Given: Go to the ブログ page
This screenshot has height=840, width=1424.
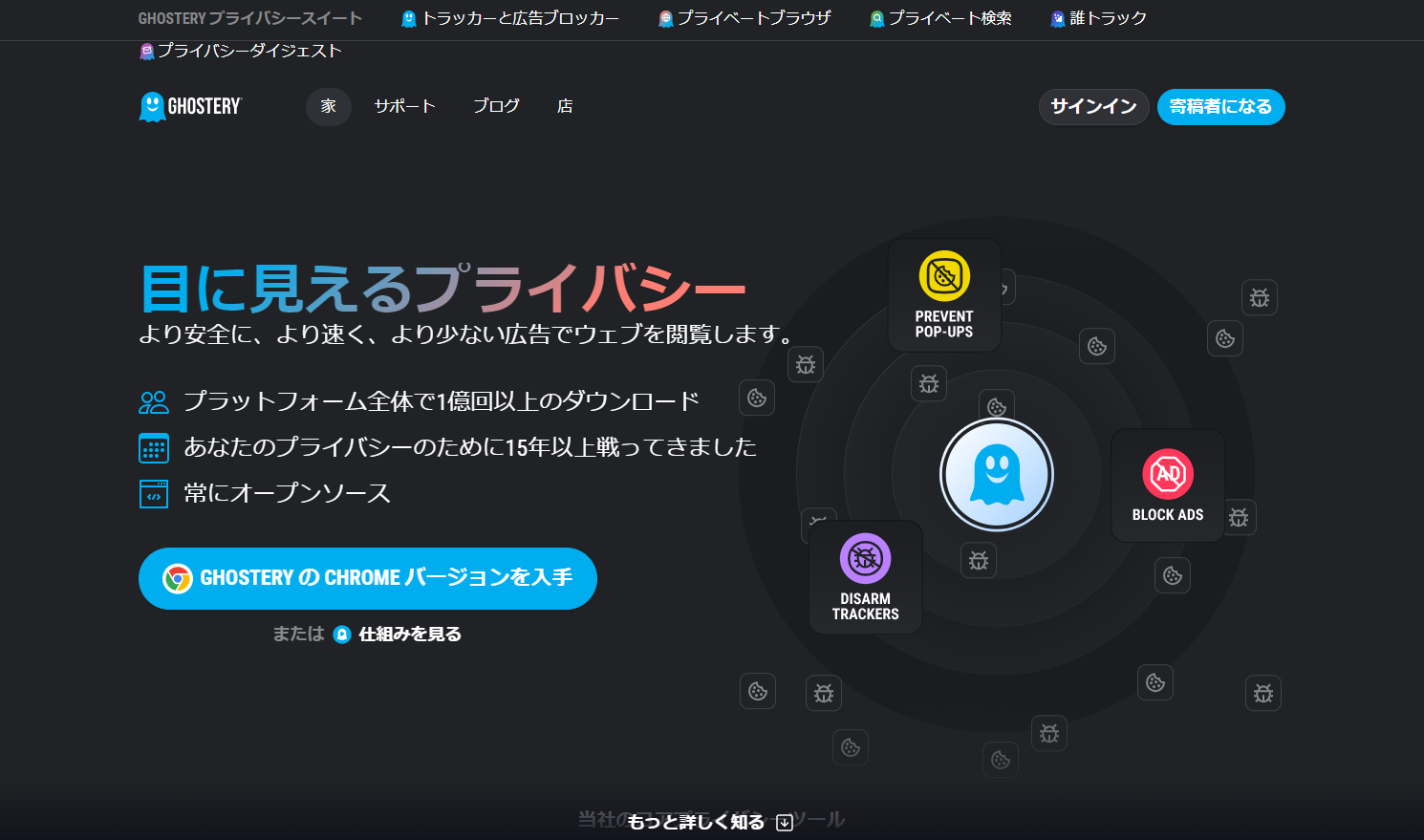Looking at the screenshot, I should click(x=497, y=106).
